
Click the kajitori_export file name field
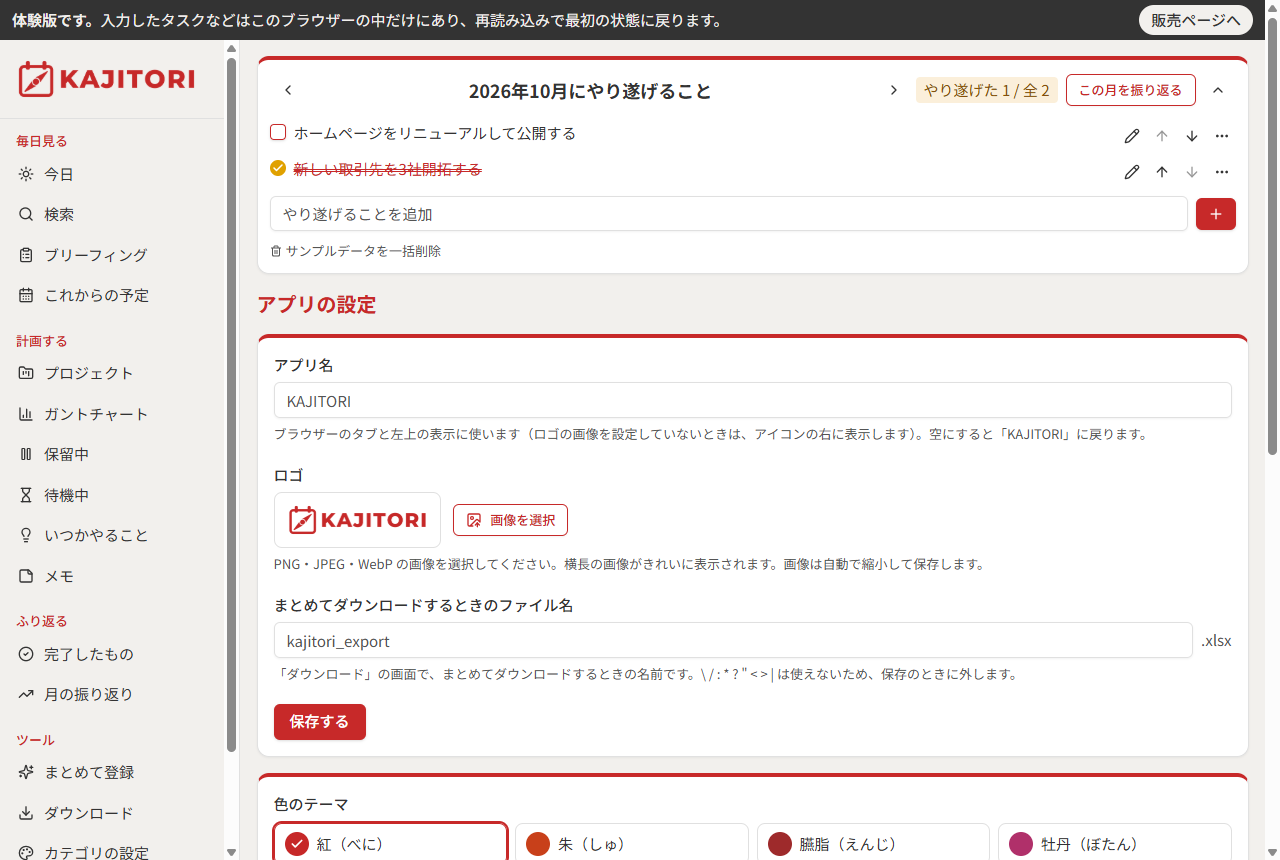click(x=733, y=641)
